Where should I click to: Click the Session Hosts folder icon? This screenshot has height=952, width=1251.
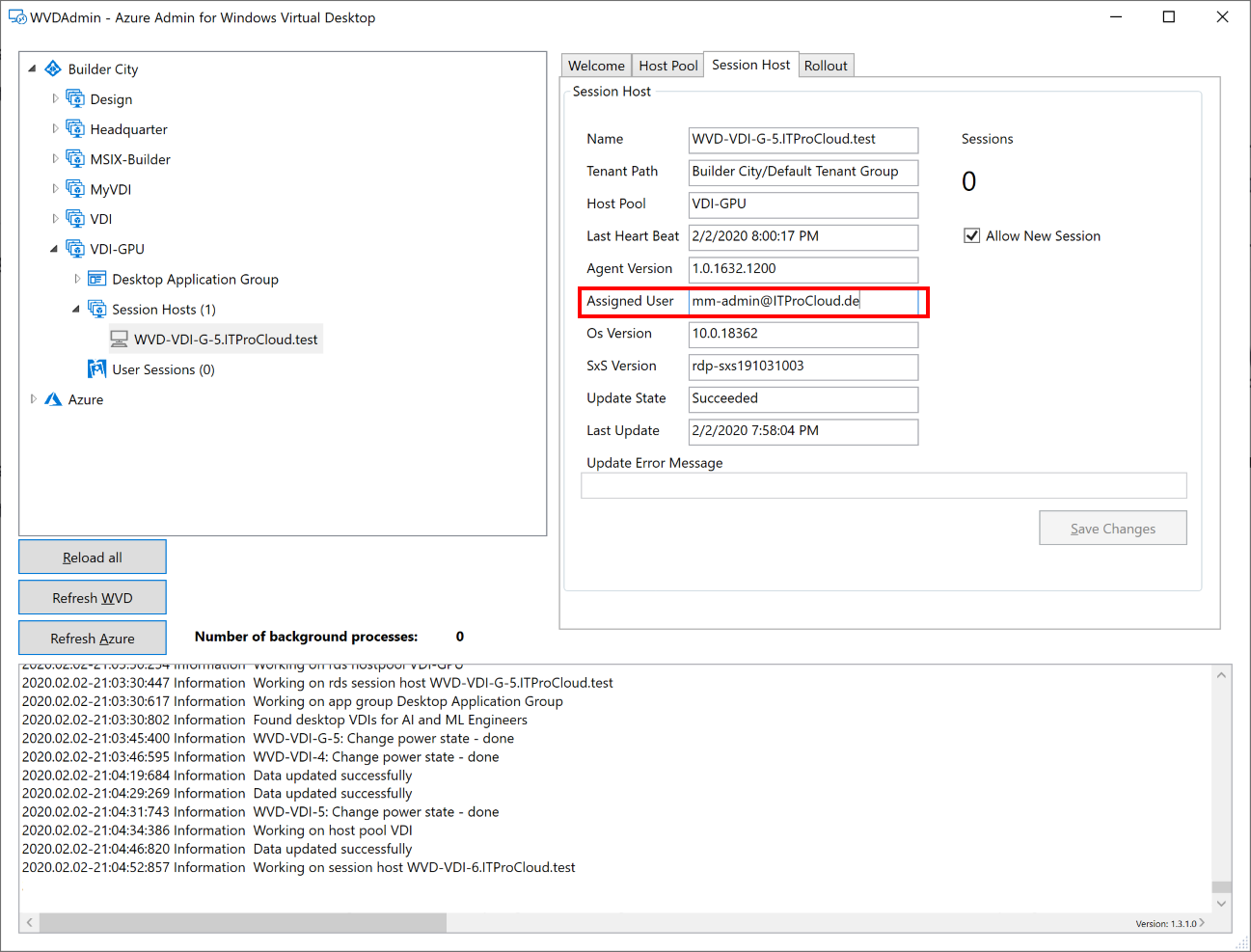coord(96,309)
